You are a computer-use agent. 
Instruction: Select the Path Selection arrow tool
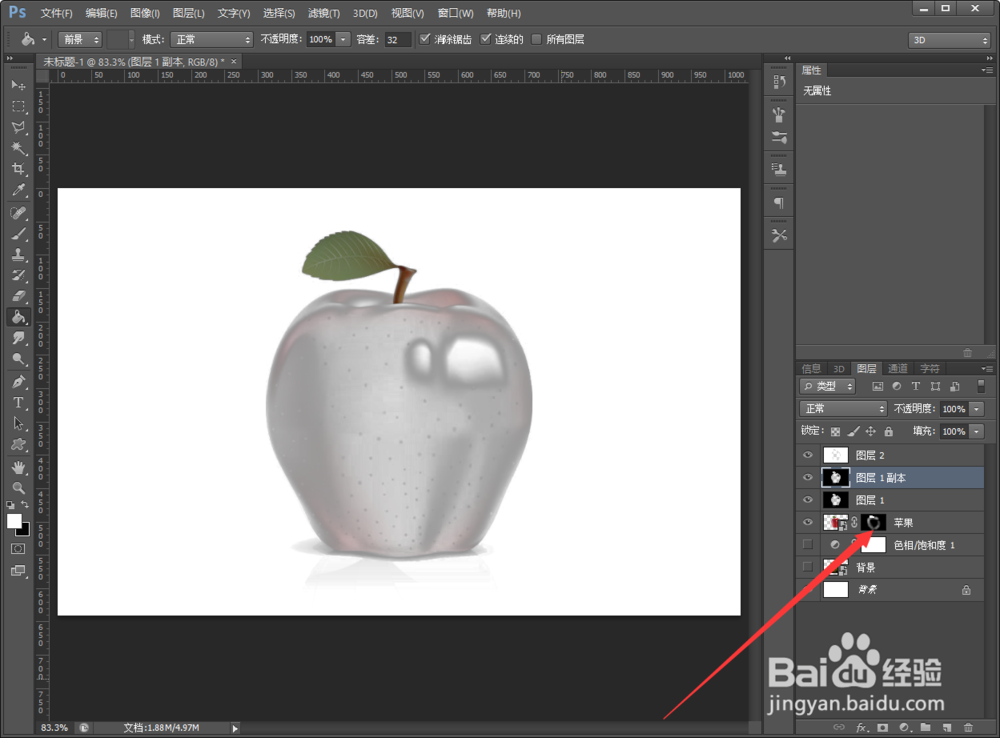[18, 424]
